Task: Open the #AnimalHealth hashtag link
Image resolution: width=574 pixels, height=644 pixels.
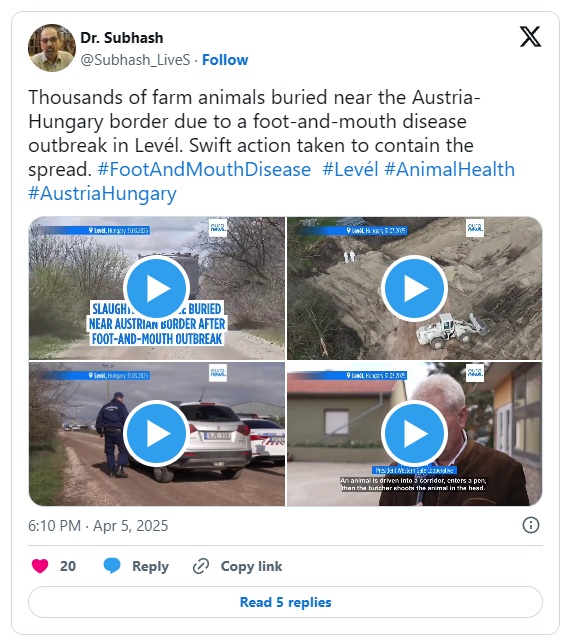Action: click(450, 170)
